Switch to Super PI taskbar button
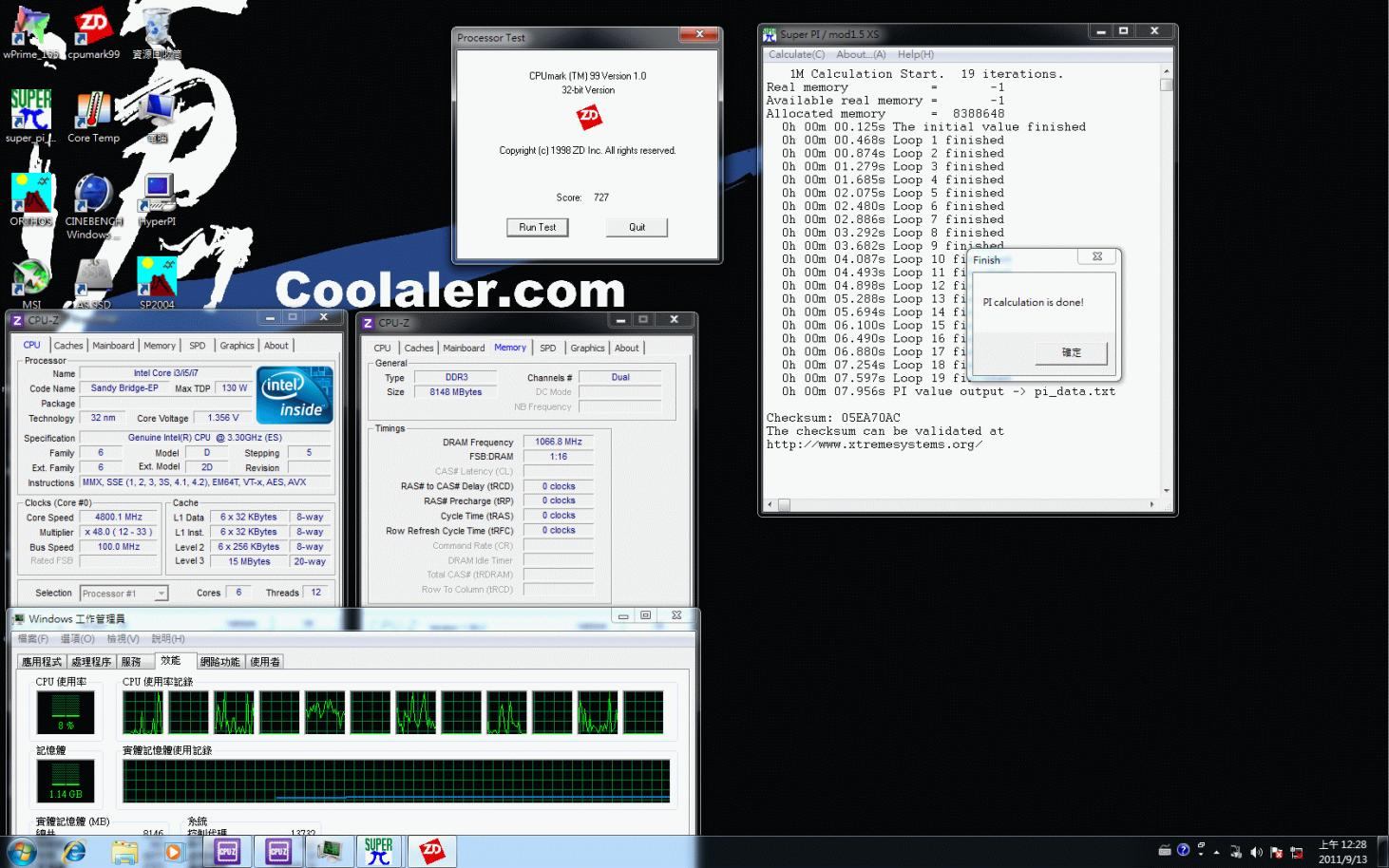The height and width of the screenshot is (868, 1389). pyautogui.click(x=379, y=851)
